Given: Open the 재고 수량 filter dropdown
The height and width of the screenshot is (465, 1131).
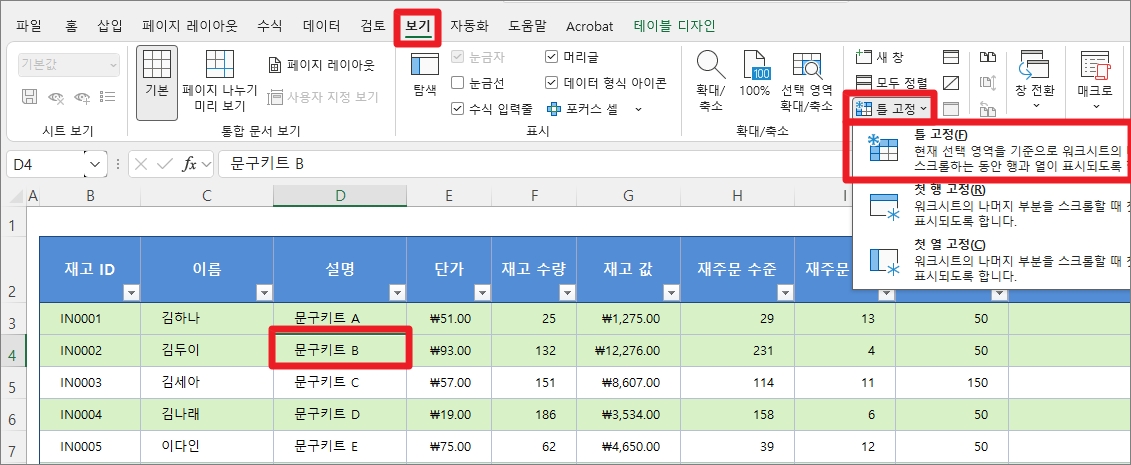Looking at the screenshot, I should pyautogui.click(x=567, y=293).
